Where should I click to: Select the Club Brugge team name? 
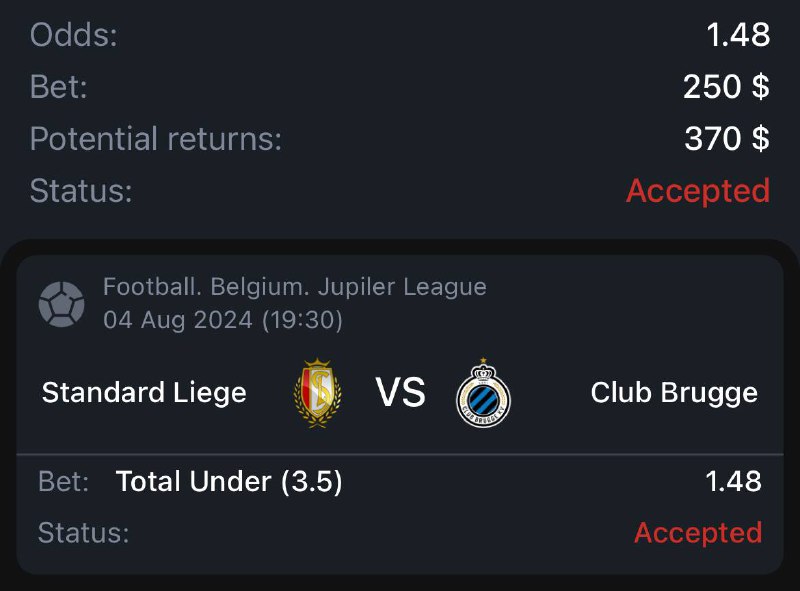(674, 393)
